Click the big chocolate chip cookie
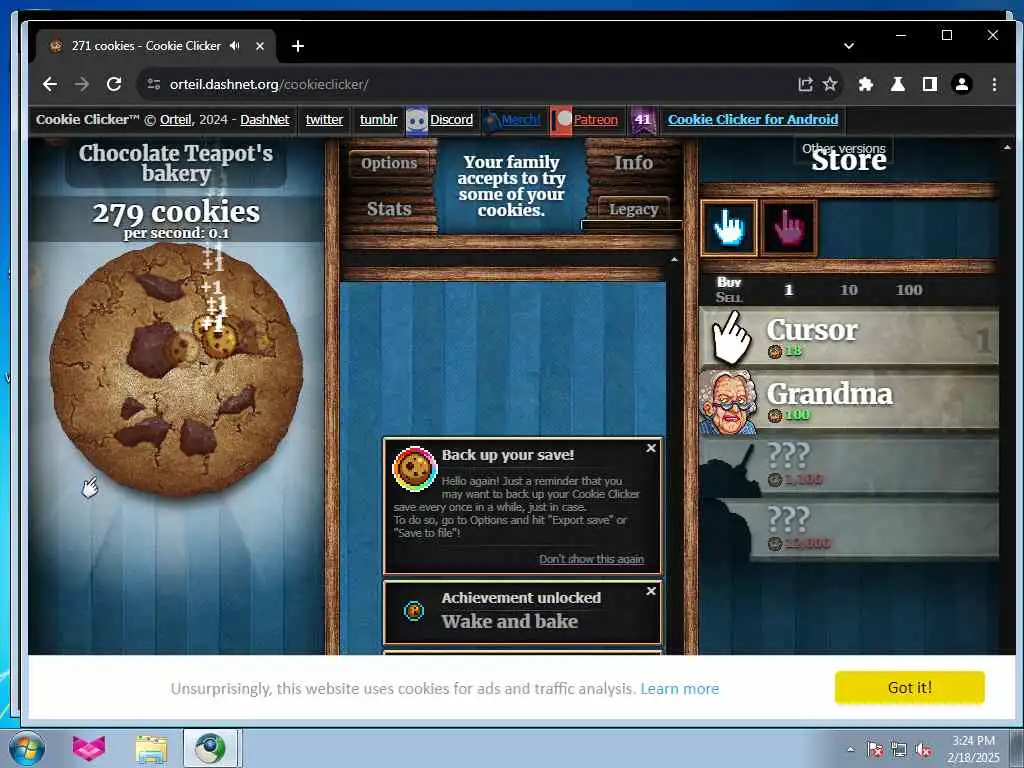 (x=176, y=369)
